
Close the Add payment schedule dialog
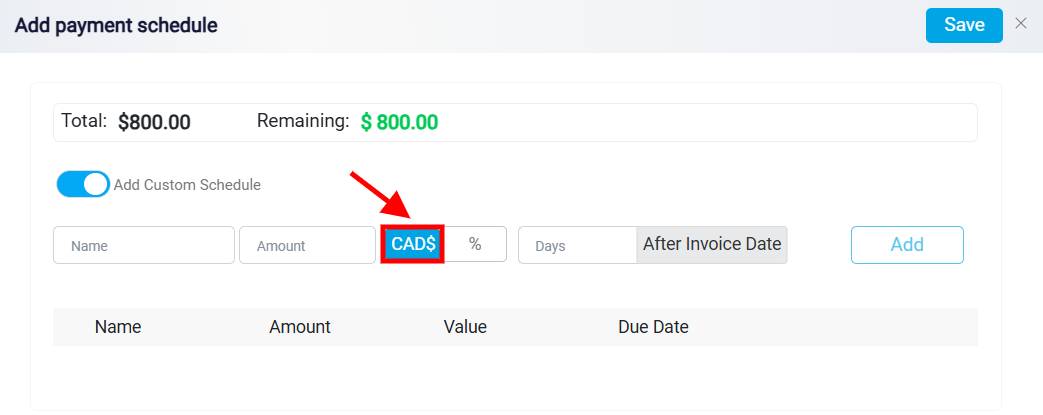[1021, 24]
